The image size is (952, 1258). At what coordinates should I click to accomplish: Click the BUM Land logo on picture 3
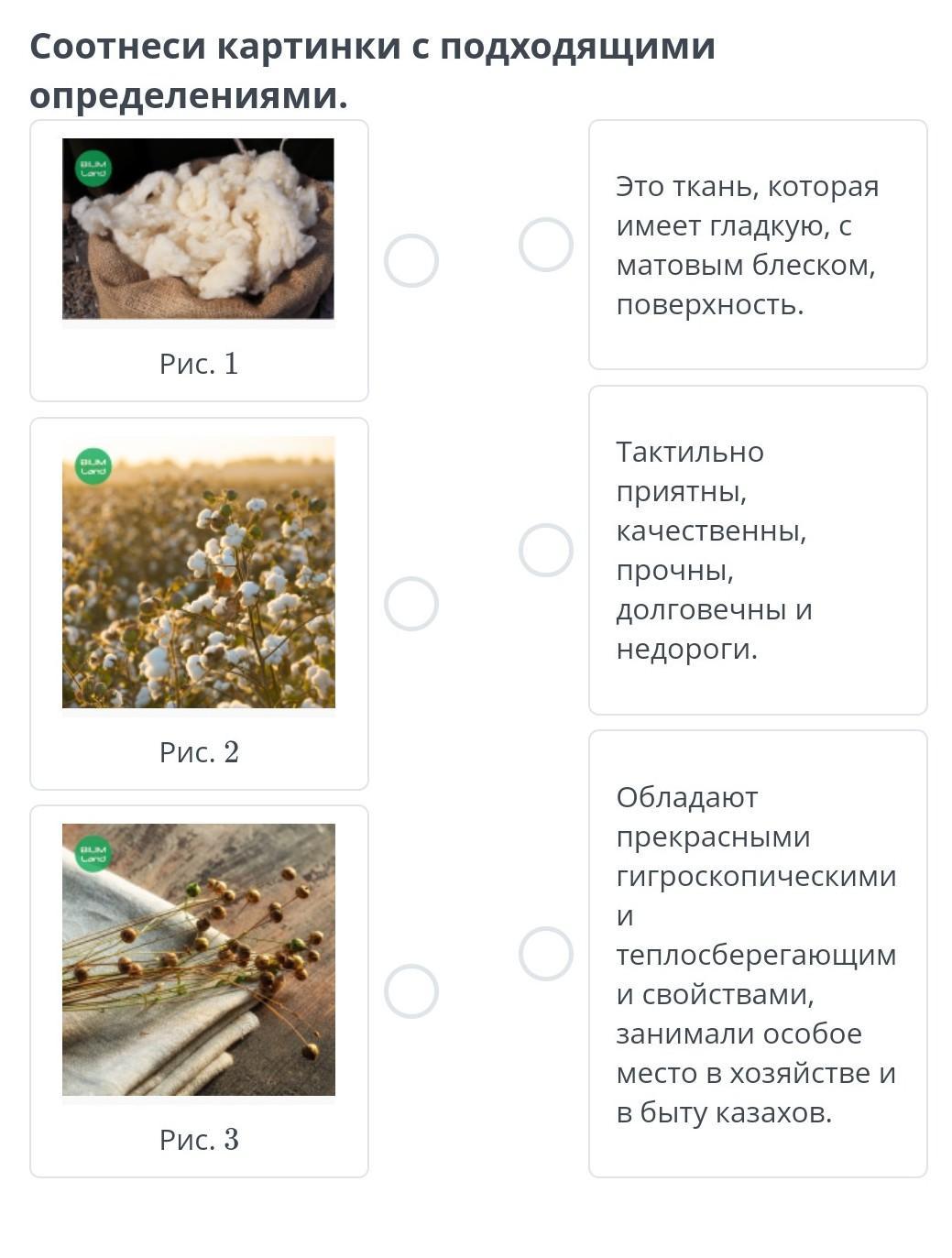click(93, 854)
